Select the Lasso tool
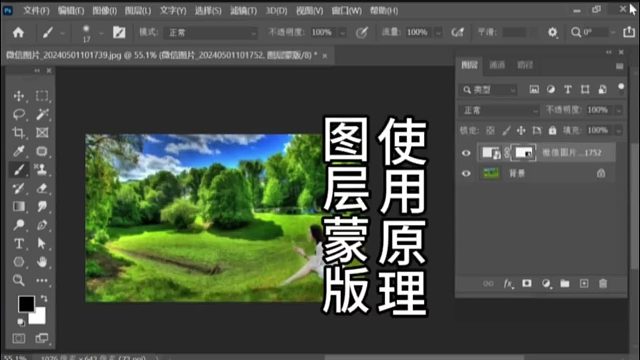The height and width of the screenshot is (360, 640). pyautogui.click(x=18, y=114)
